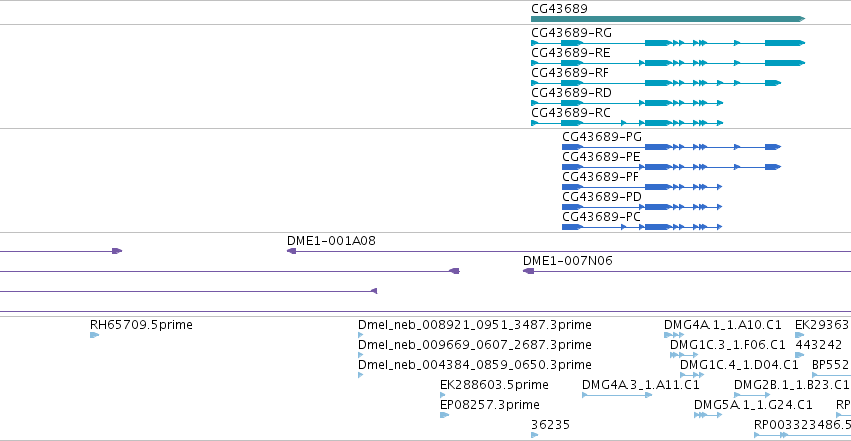Select Dmel_neb_008921_0951_3487.3prime feature
This screenshot has height=441, width=851.
click(x=475, y=325)
